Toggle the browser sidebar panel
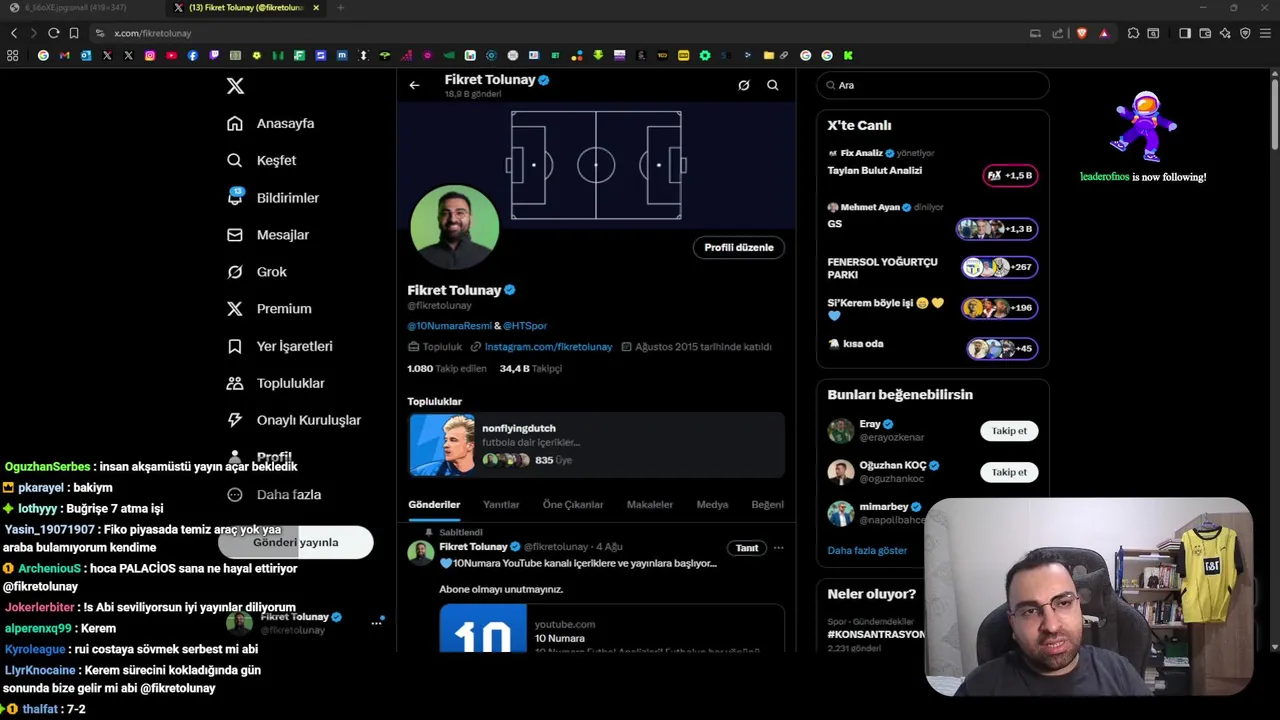1280x720 pixels. [x=1185, y=33]
